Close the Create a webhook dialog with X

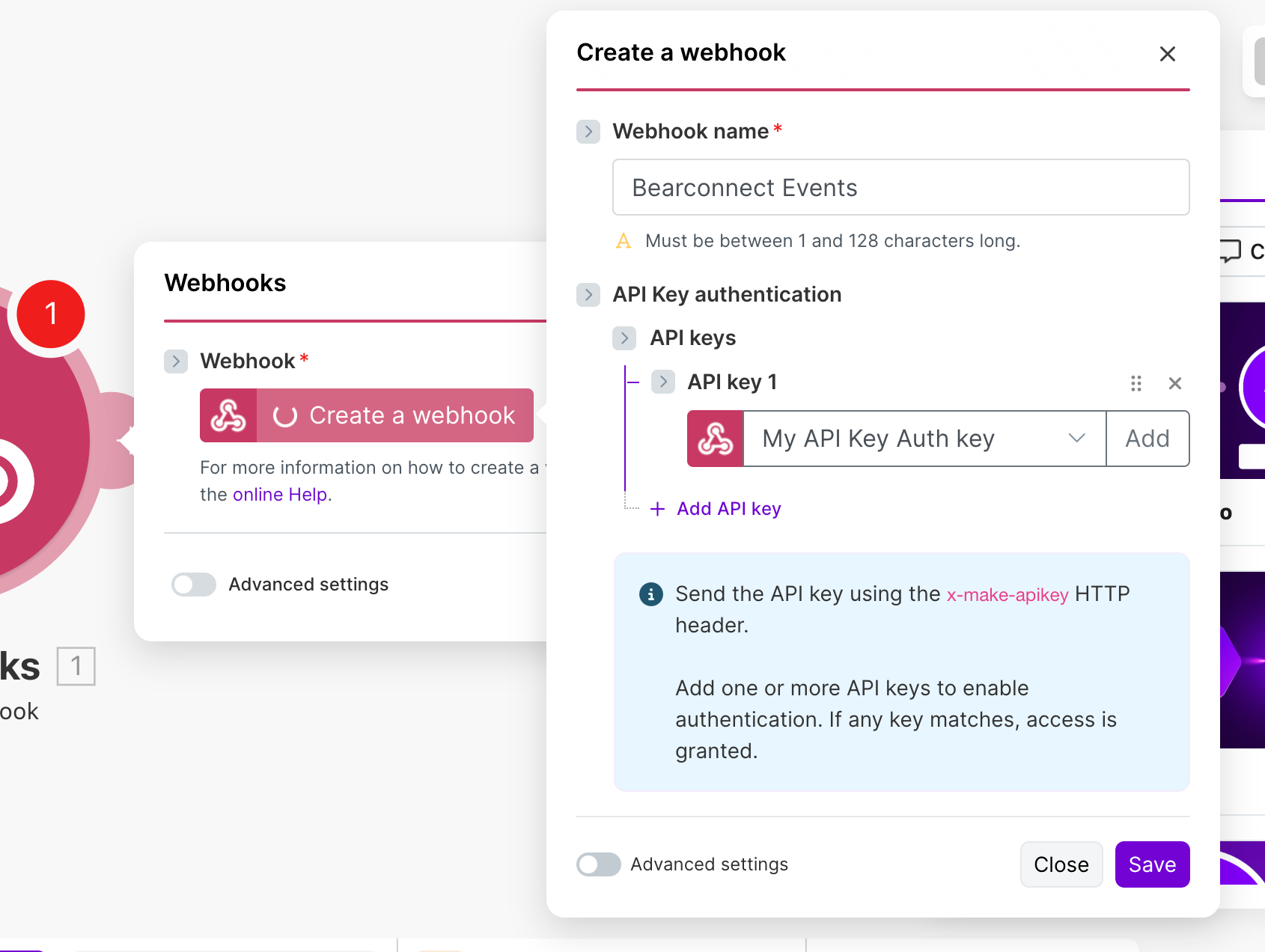pos(1167,54)
